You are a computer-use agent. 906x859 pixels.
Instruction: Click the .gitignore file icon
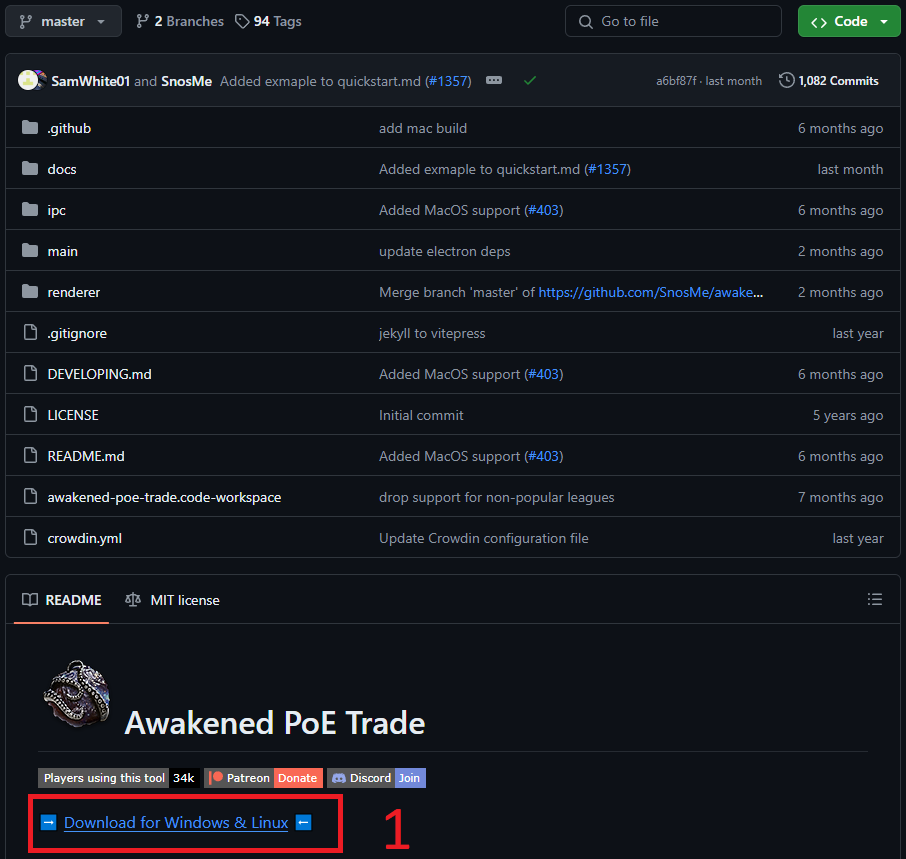(30, 332)
